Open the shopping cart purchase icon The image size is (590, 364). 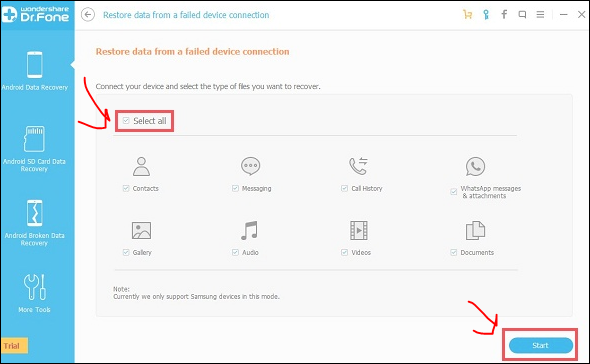pos(467,15)
